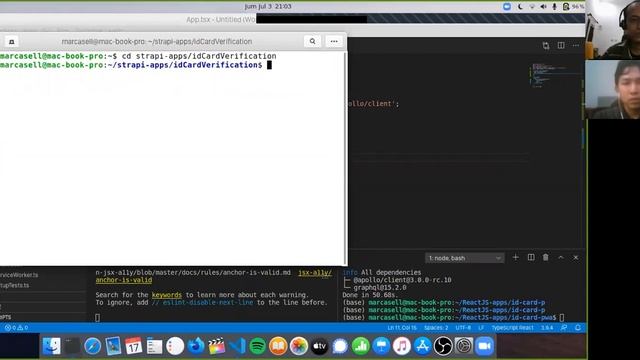This screenshot has width=640, height=360.
Task: Open App Store from the dock
Action: click(x=422, y=346)
